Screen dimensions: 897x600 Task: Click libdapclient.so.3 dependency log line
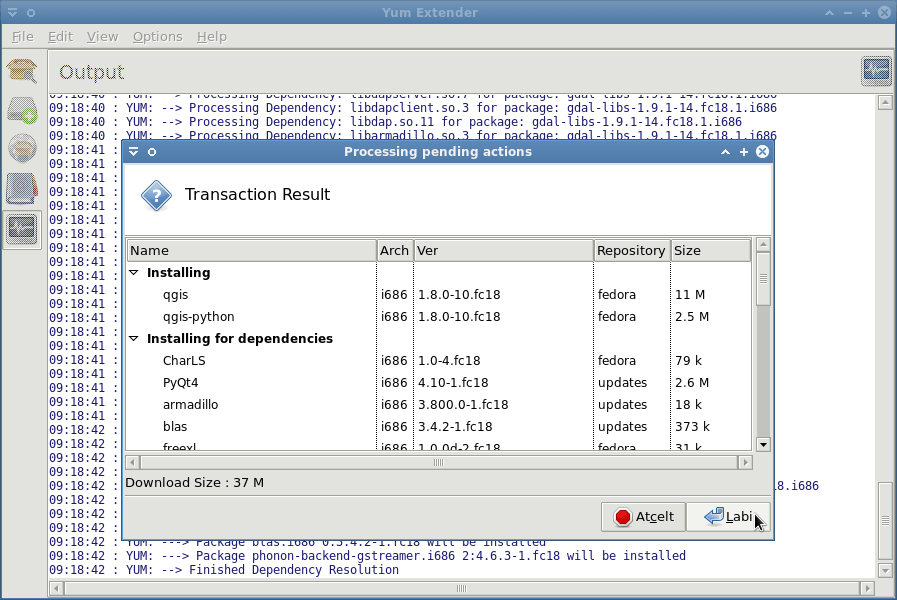pos(412,108)
